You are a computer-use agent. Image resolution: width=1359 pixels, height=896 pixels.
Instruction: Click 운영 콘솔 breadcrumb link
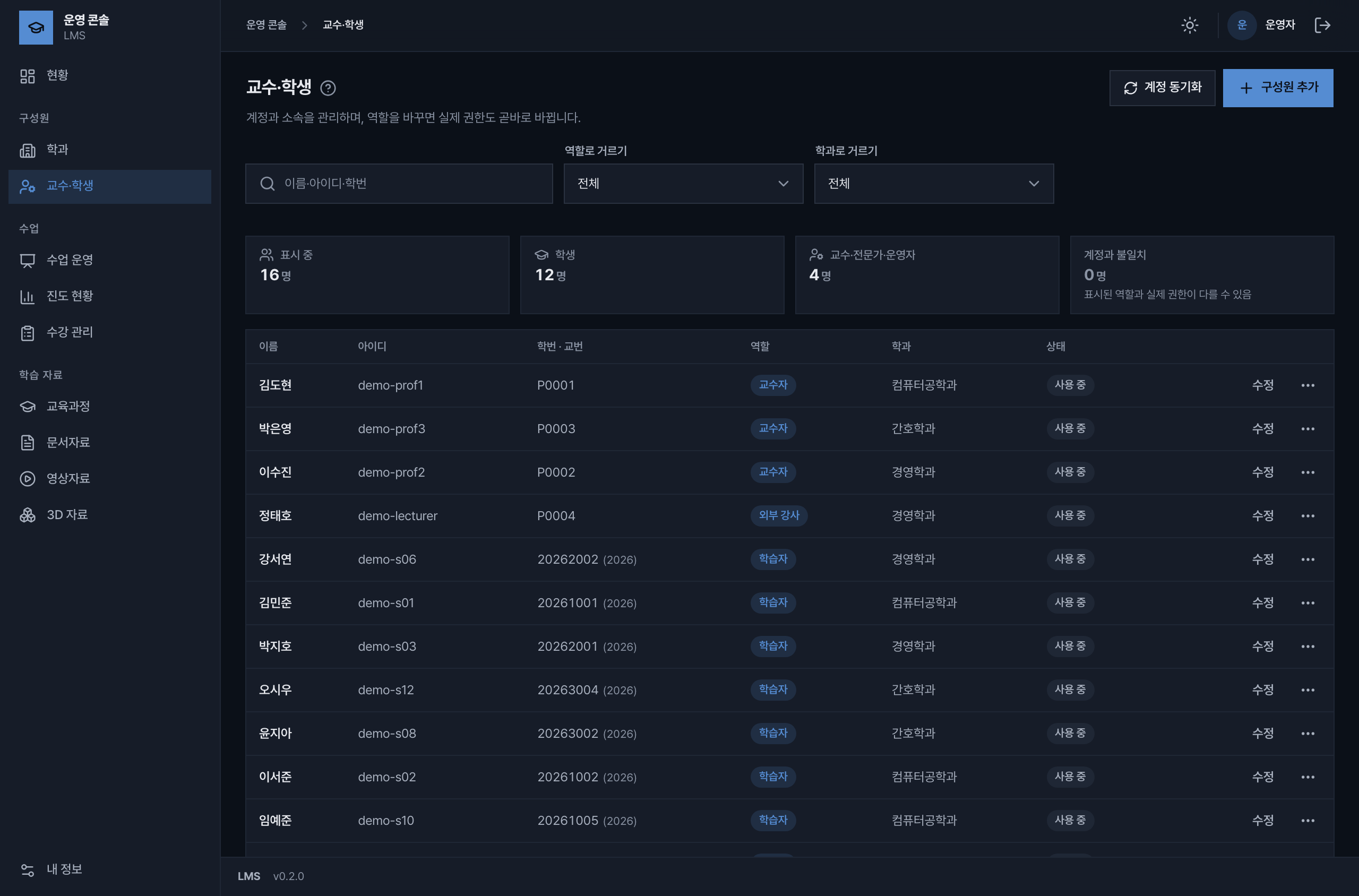pos(266,25)
